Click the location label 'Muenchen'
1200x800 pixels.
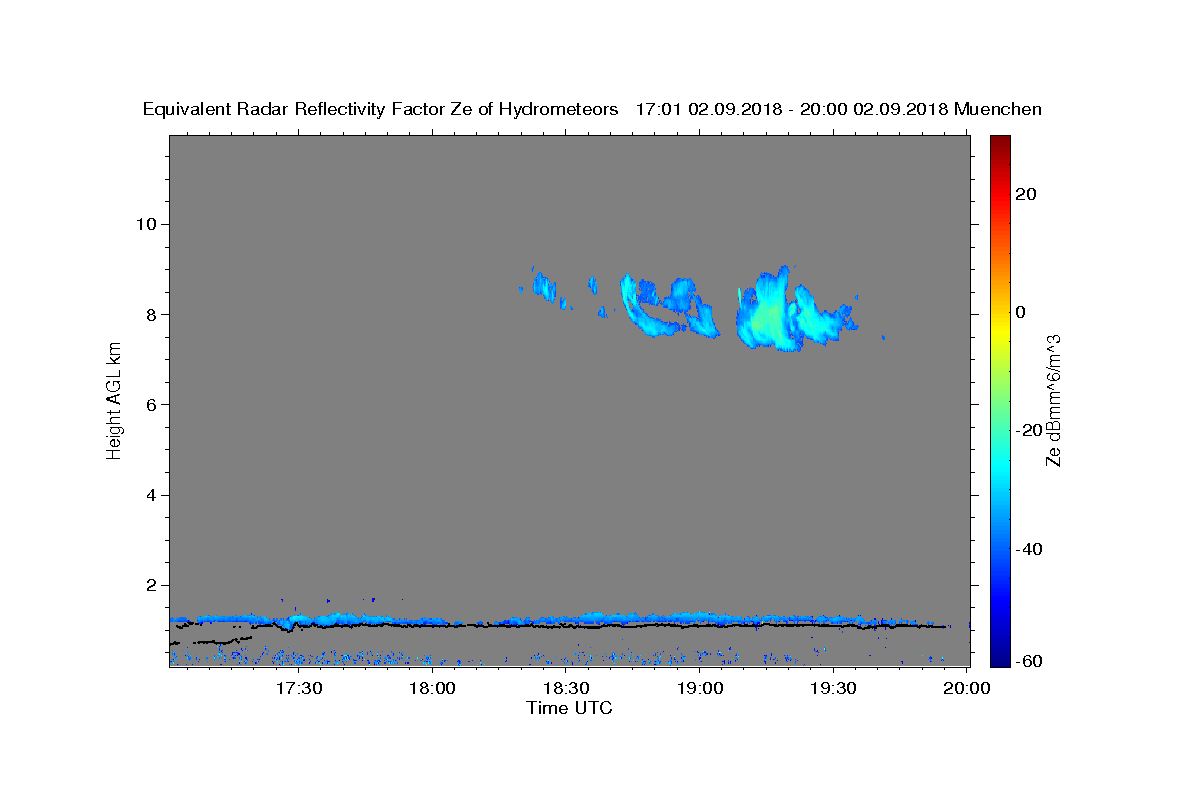[998, 110]
